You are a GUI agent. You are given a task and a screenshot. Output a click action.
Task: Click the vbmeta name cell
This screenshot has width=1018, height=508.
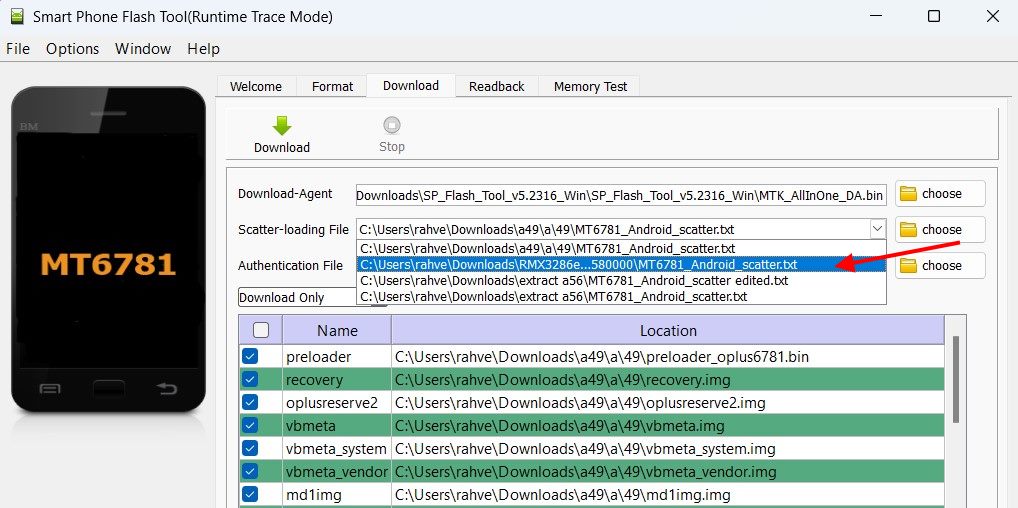click(337, 425)
